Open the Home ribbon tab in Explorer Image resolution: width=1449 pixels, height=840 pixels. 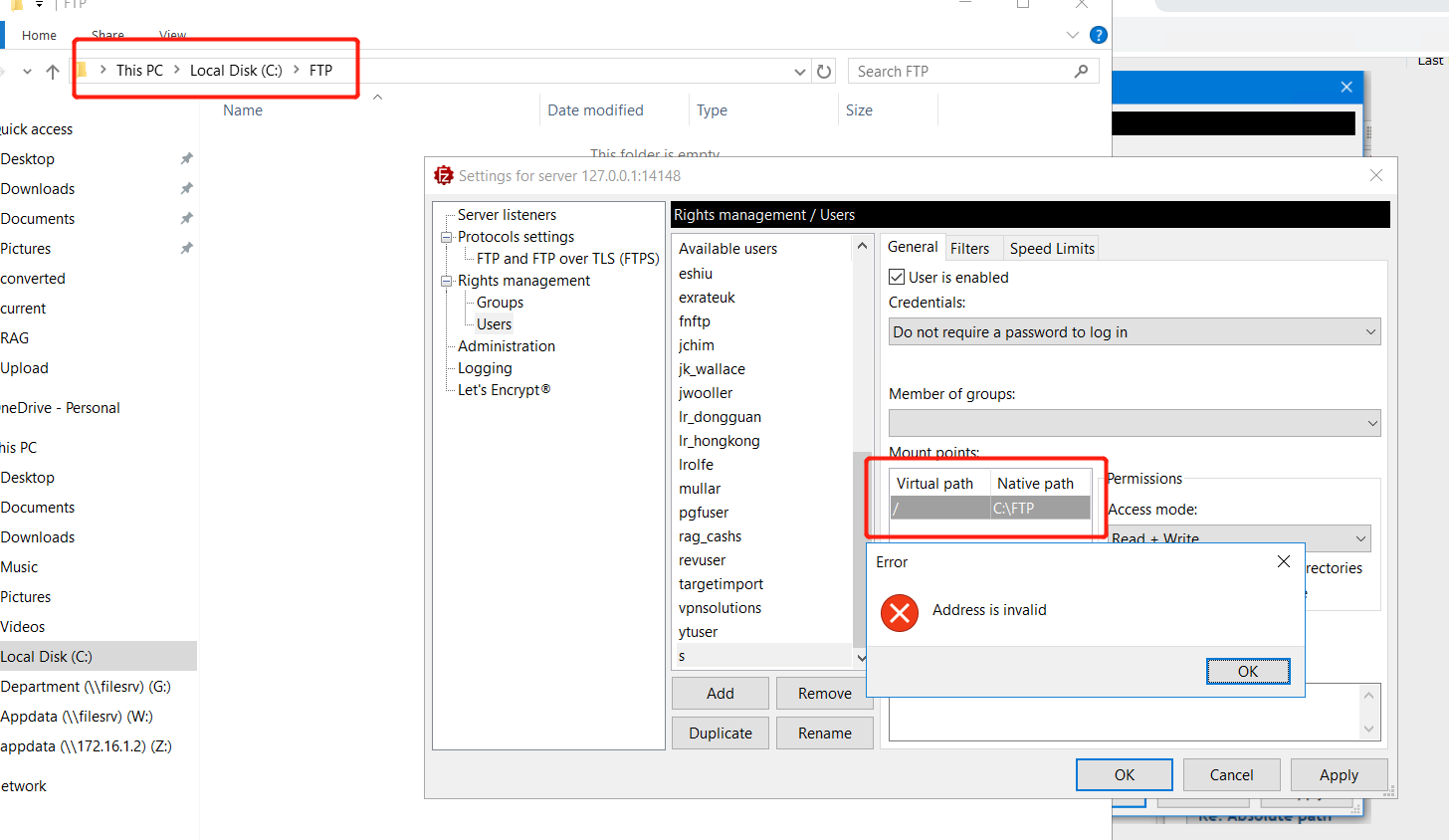(39, 36)
